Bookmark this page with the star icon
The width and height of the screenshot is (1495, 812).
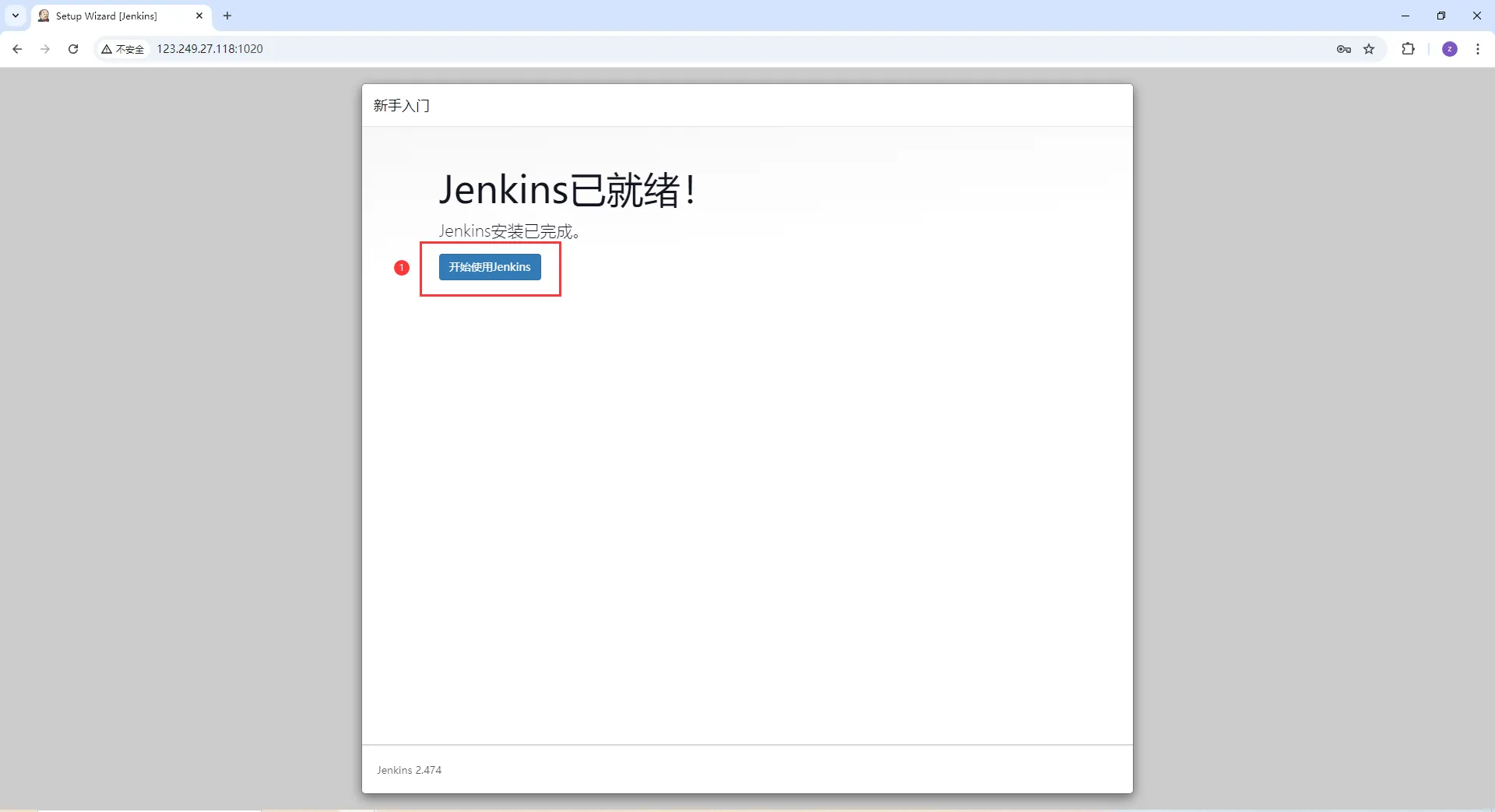[x=1369, y=49]
